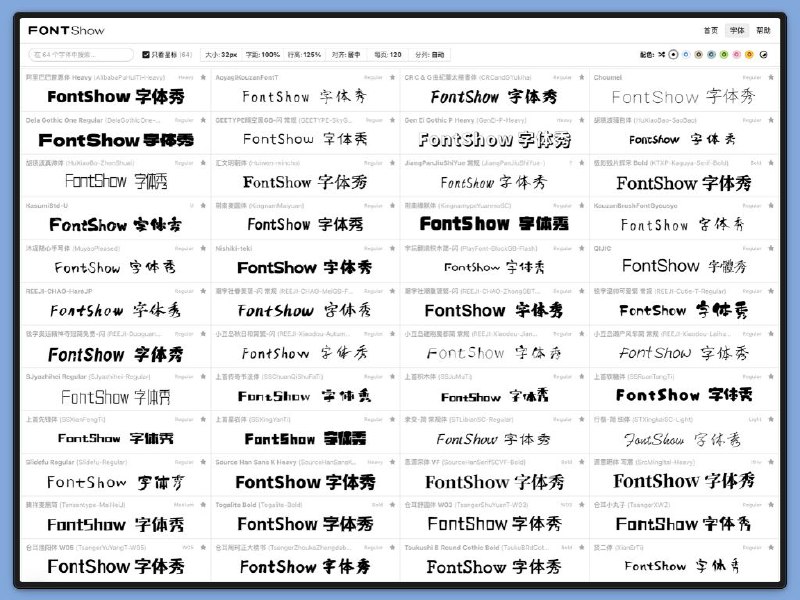The width and height of the screenshot is (800, 600).
Task: Toggle star on Togalite Bold font
Action: (x=392, y=505)
